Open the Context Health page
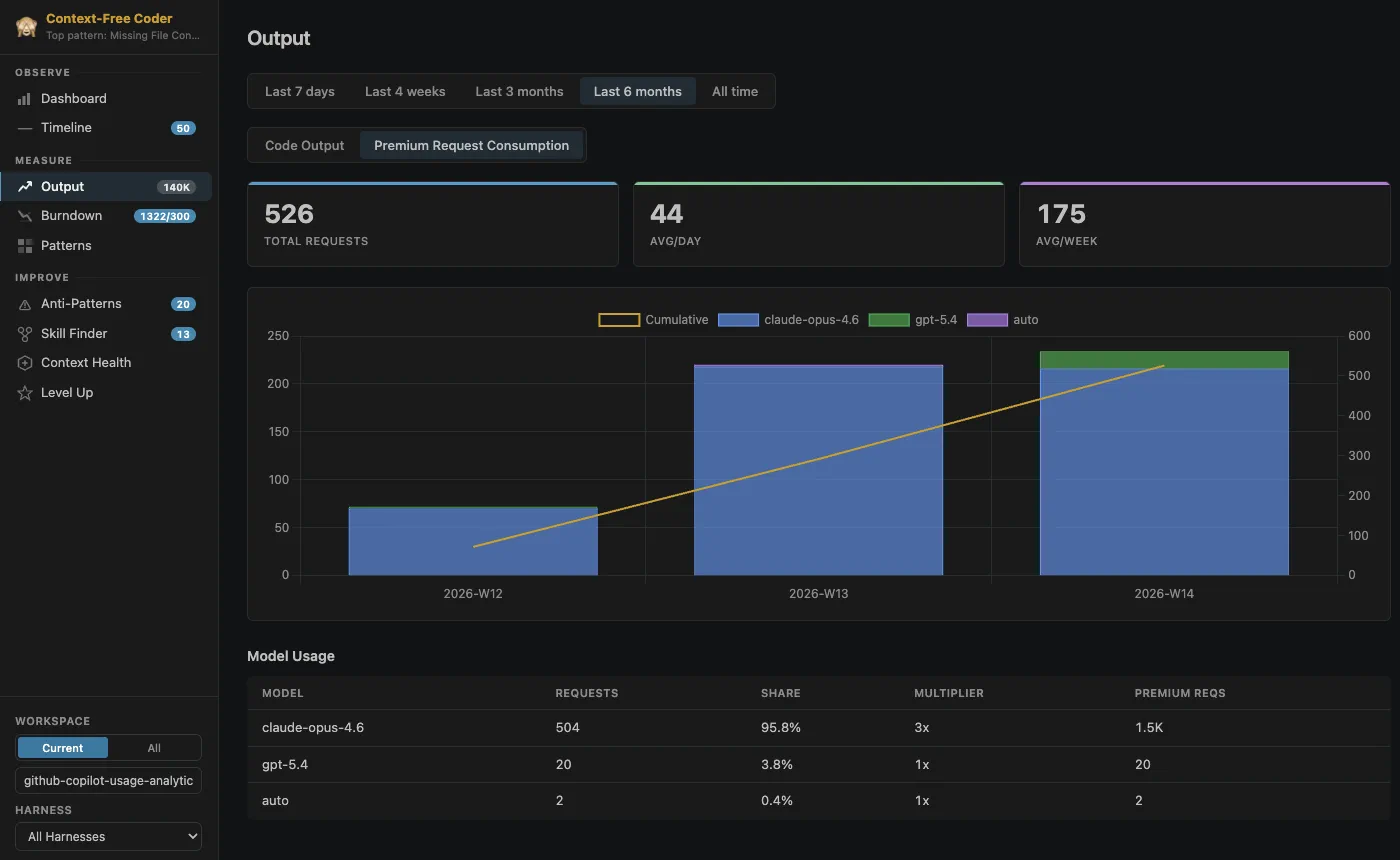Screen dimensions: 1400x860 click(106, 363)
